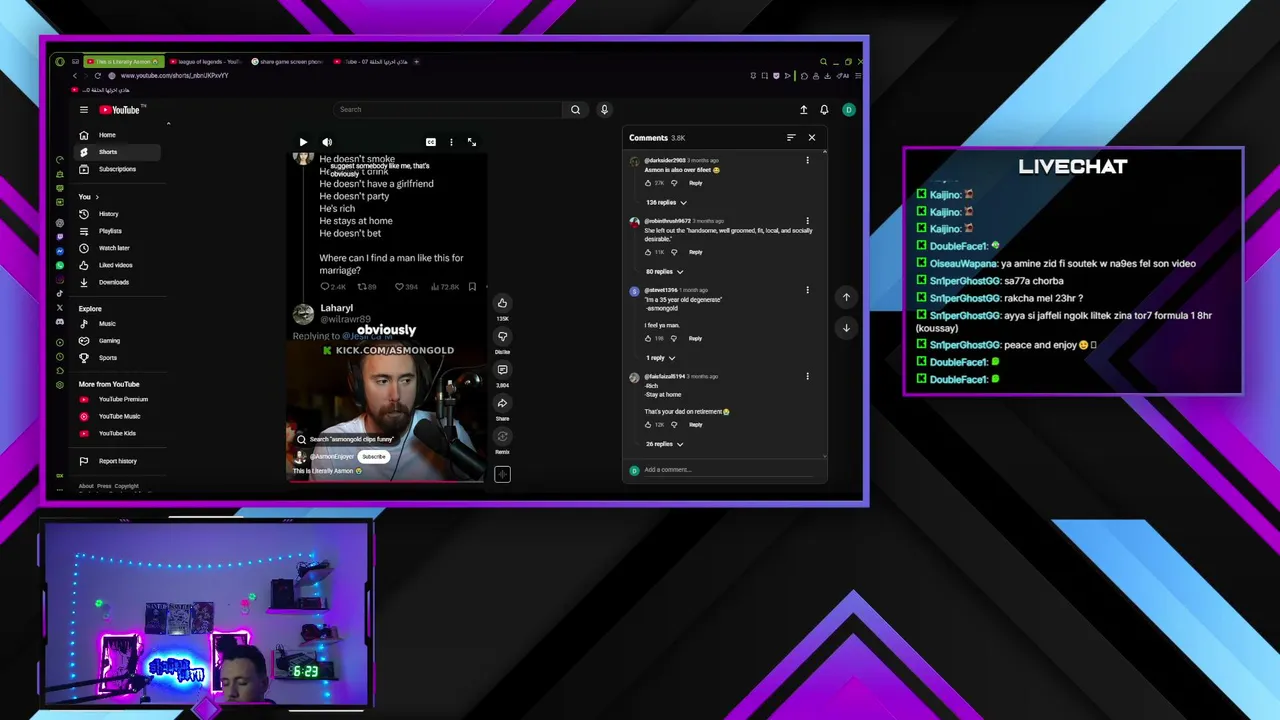Open YouTube Premium link
Viewport: 1280px width, 720px height.
(x=118, y=399)
